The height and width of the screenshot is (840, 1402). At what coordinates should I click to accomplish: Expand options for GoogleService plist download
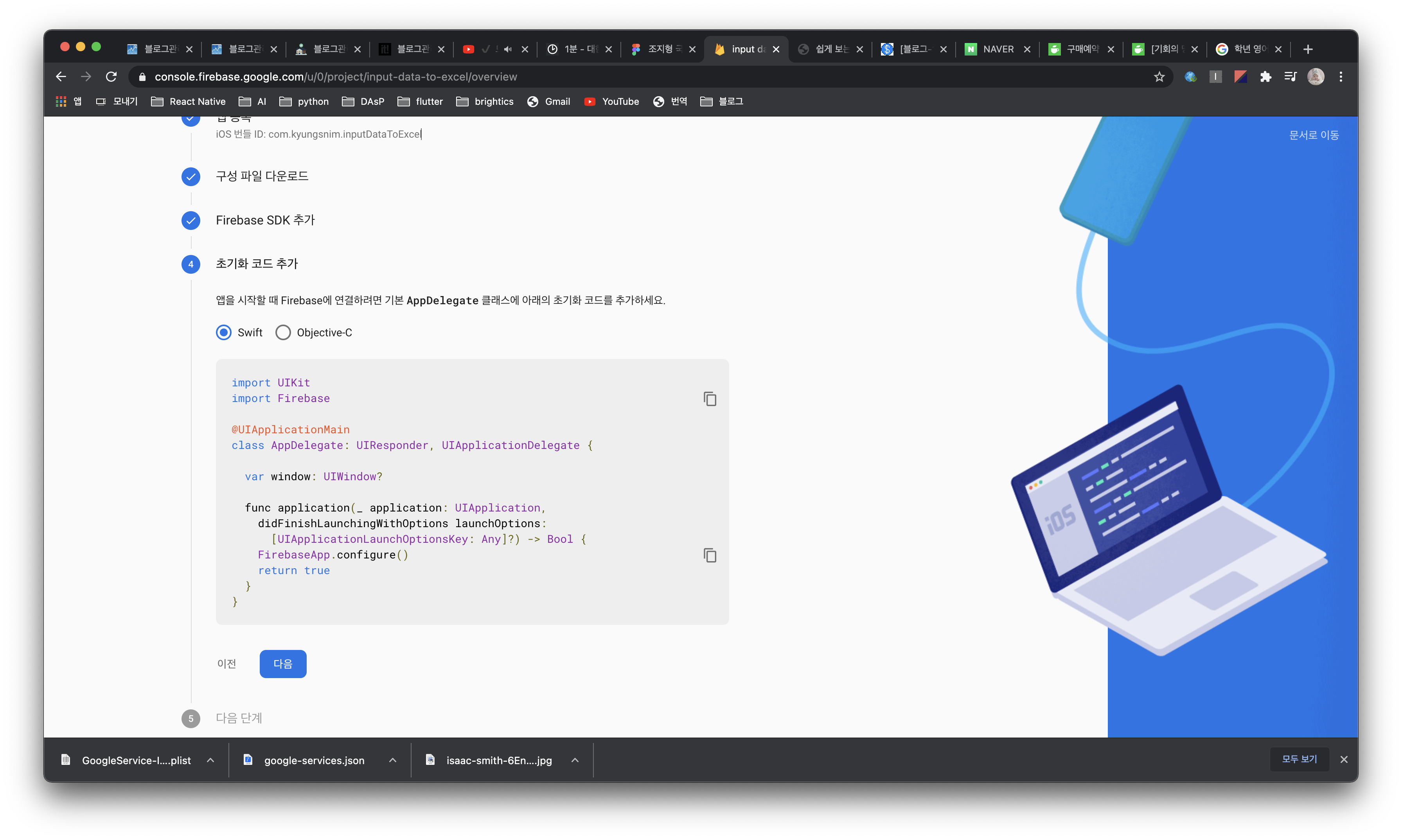pos(210,760)
